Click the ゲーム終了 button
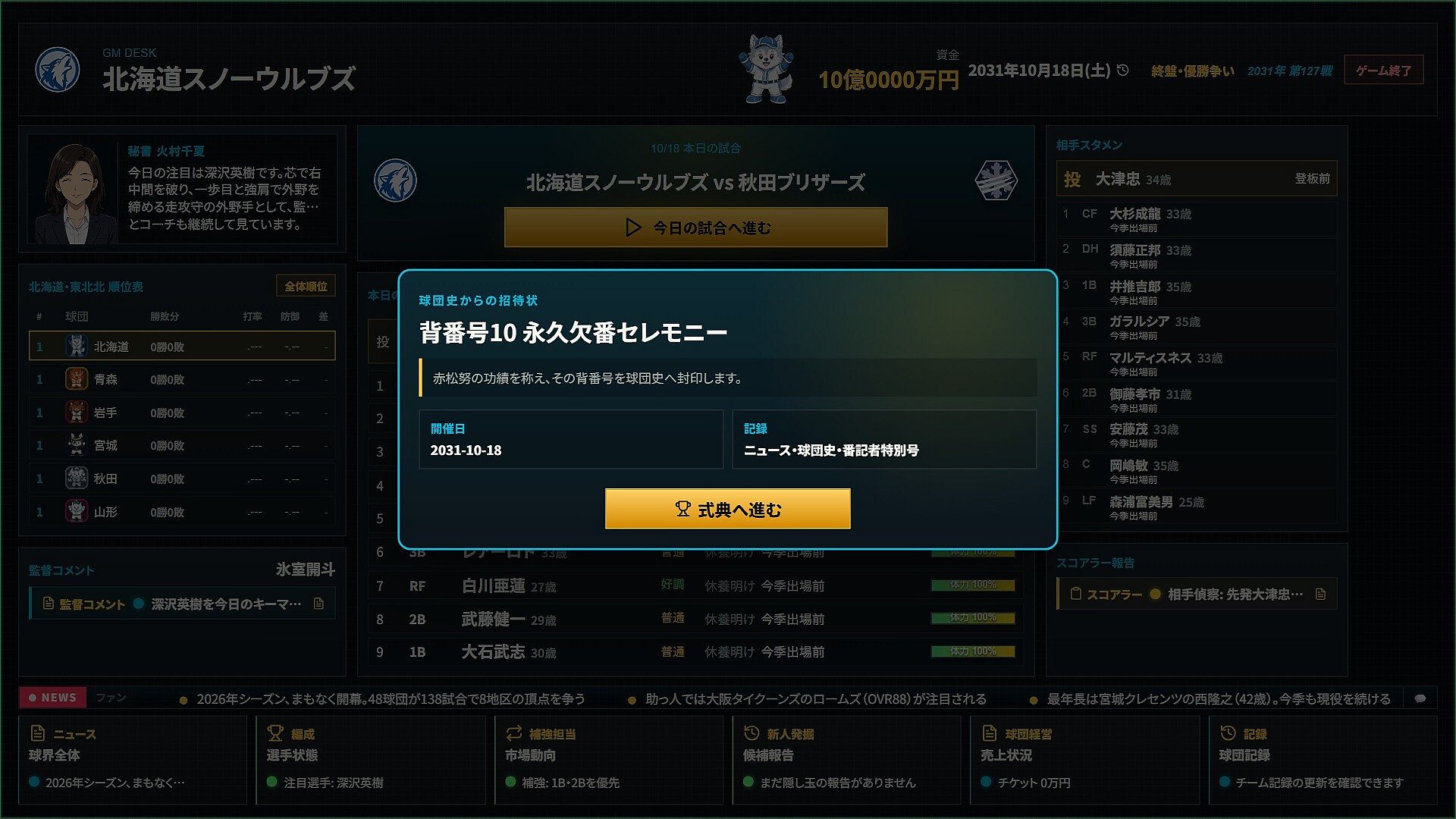The image size is (1456, 819). [1383, 71]
